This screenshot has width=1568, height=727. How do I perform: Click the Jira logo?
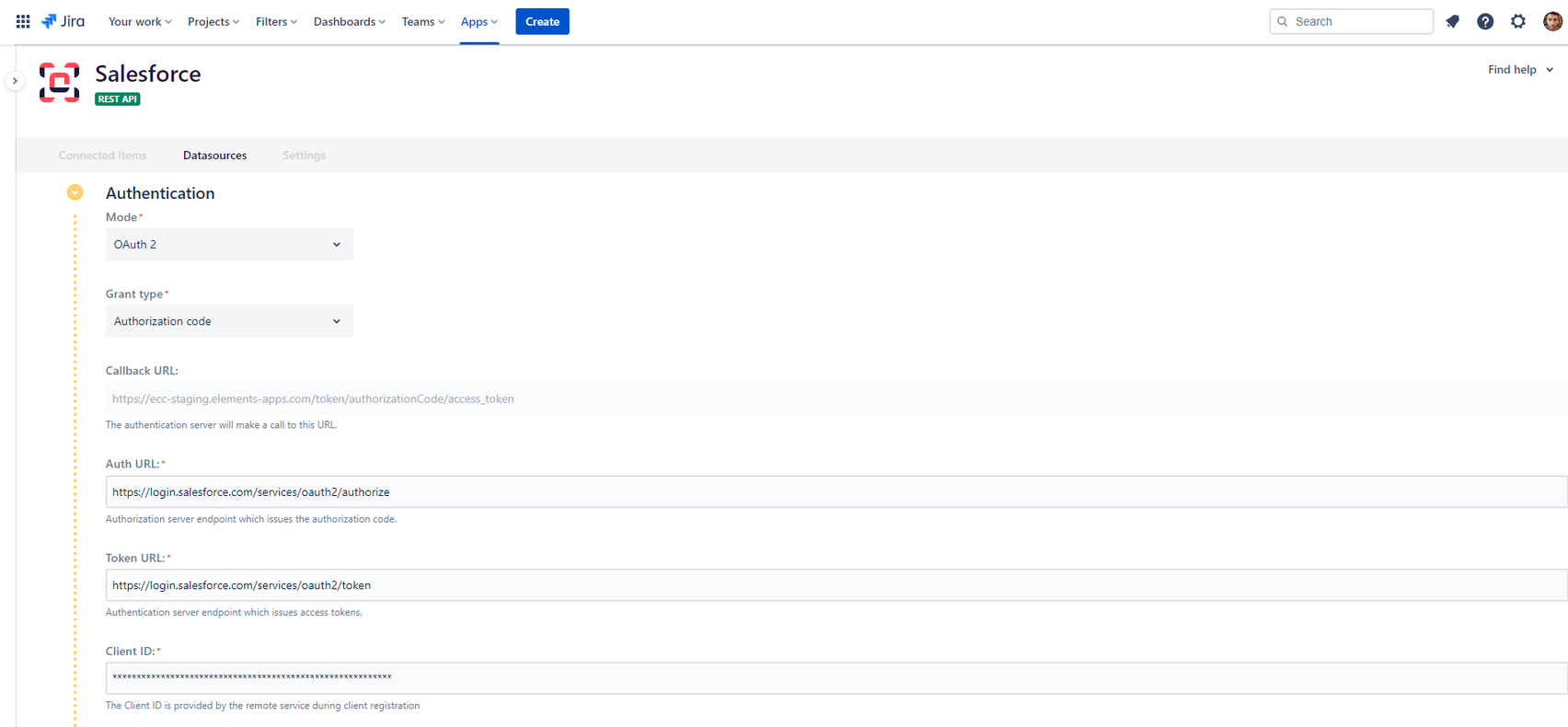[x=63, y=21]
